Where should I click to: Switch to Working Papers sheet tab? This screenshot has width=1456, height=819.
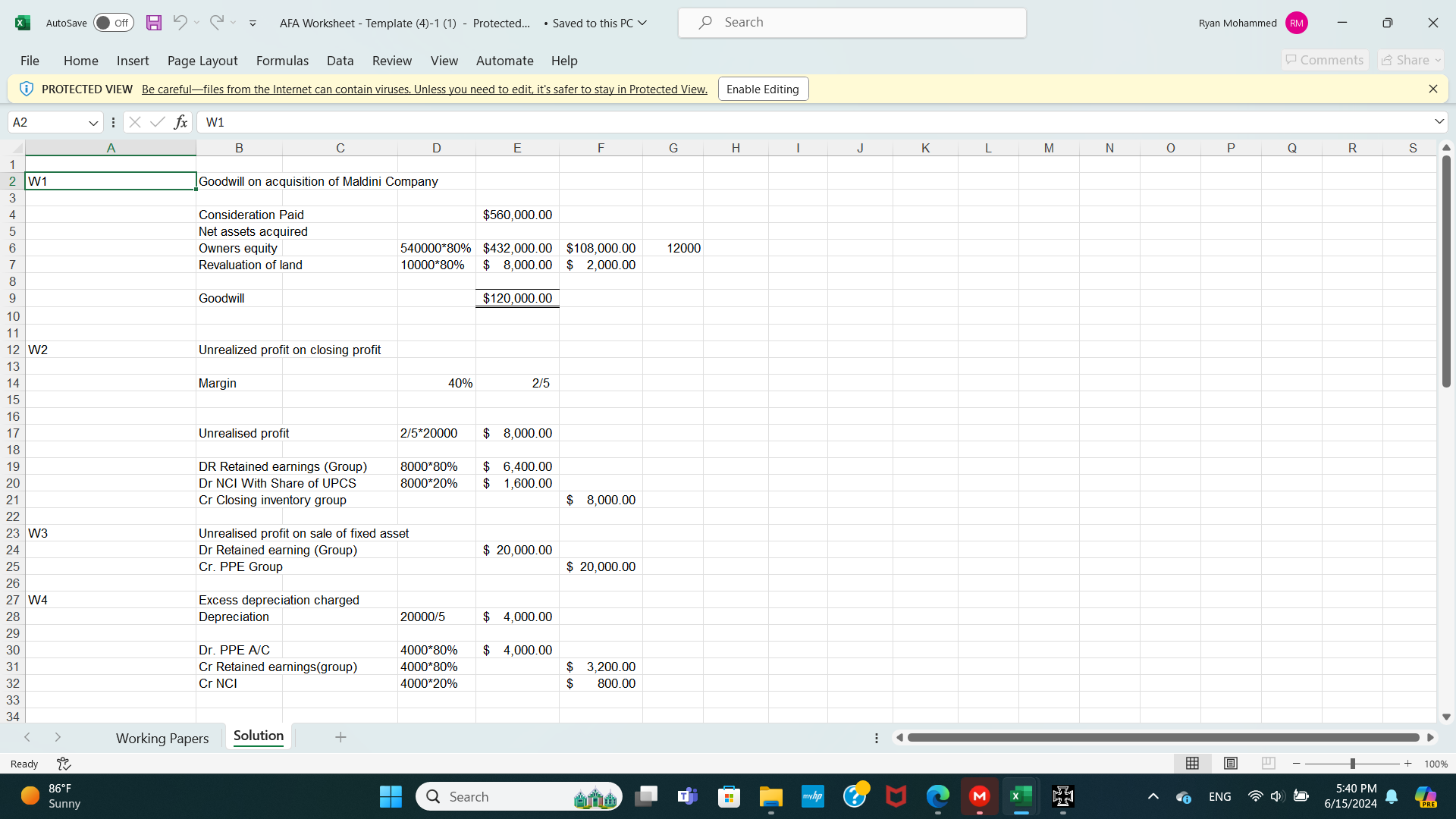coord(162,738)
